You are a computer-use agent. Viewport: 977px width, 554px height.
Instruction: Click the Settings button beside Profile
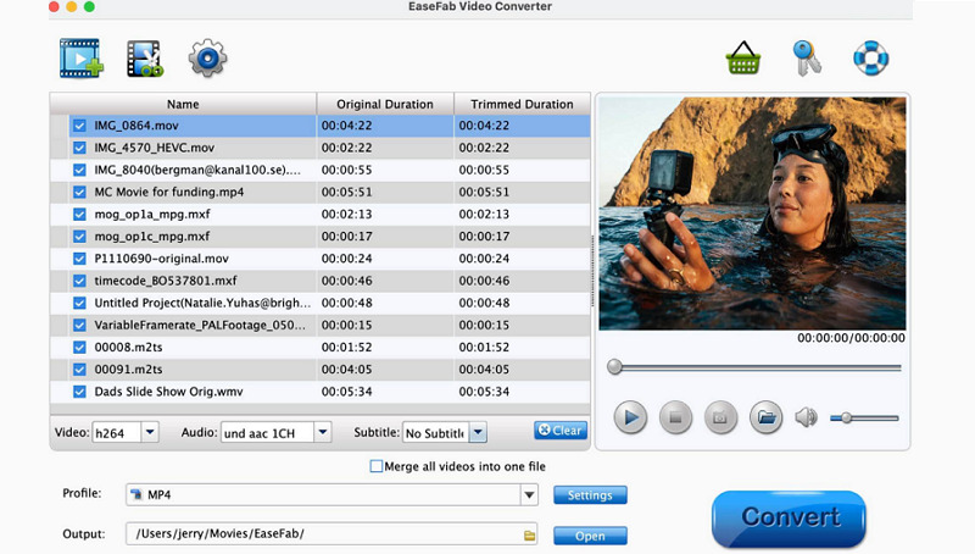coord(590,495)
